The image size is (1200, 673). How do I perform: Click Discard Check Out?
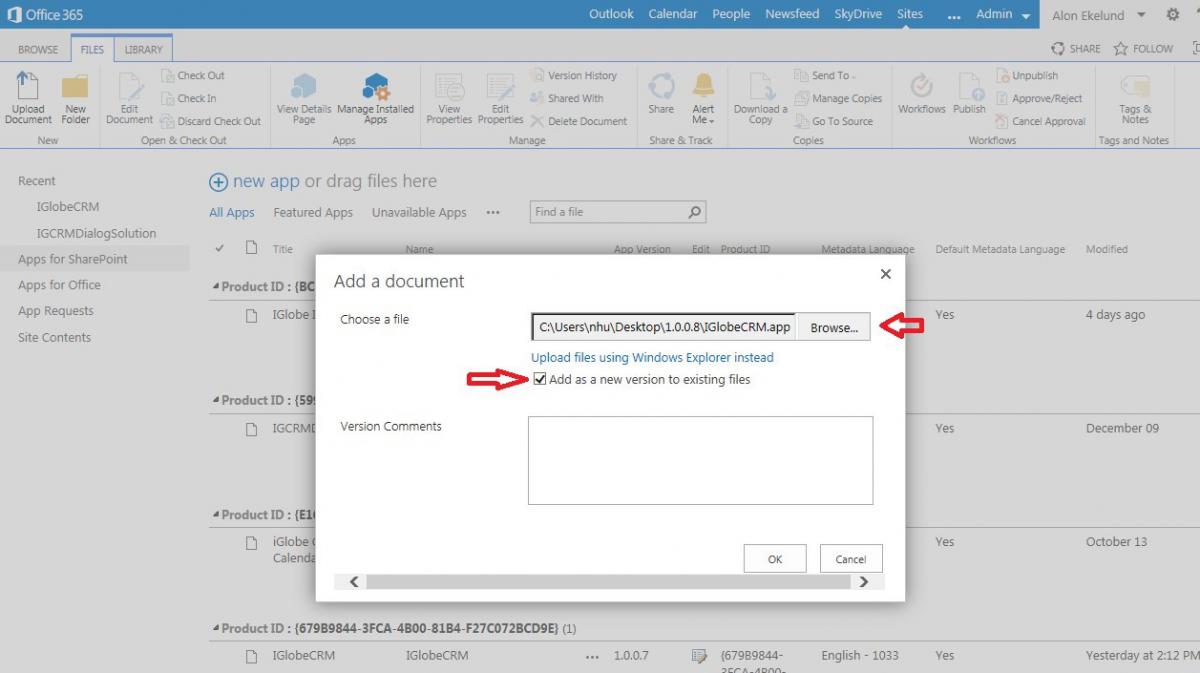[211, 121]
